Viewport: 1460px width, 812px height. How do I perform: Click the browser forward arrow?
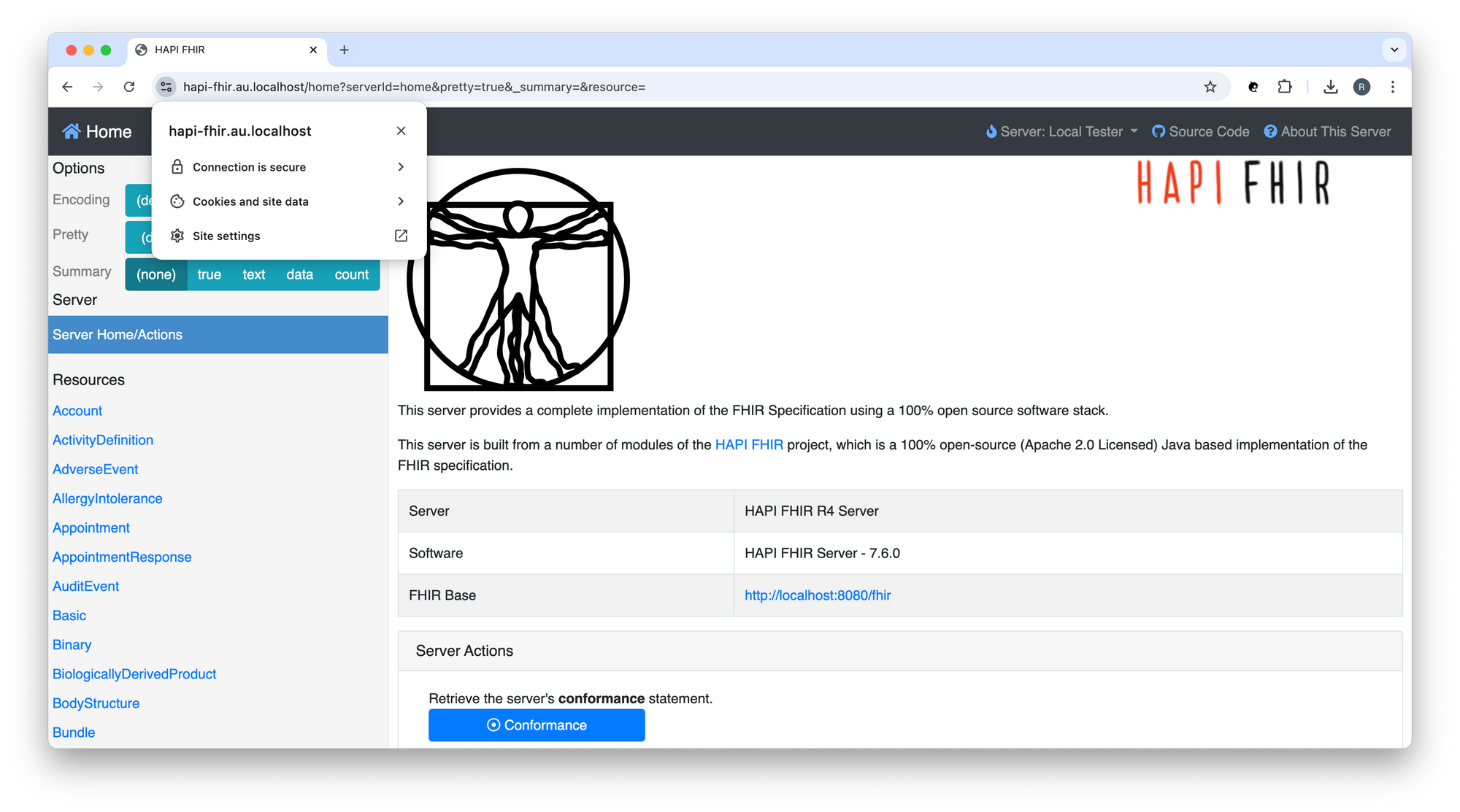click(x=98, y=87)
